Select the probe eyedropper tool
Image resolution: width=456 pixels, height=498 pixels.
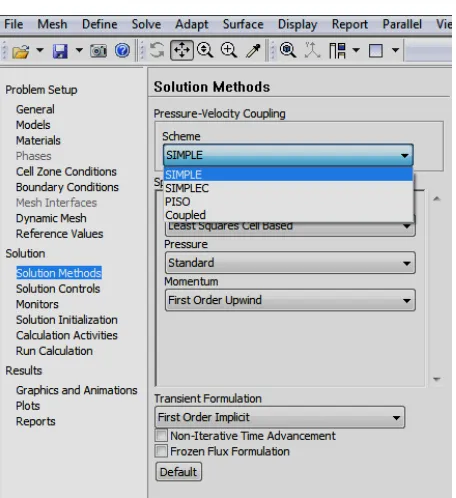tap(253, 51)
